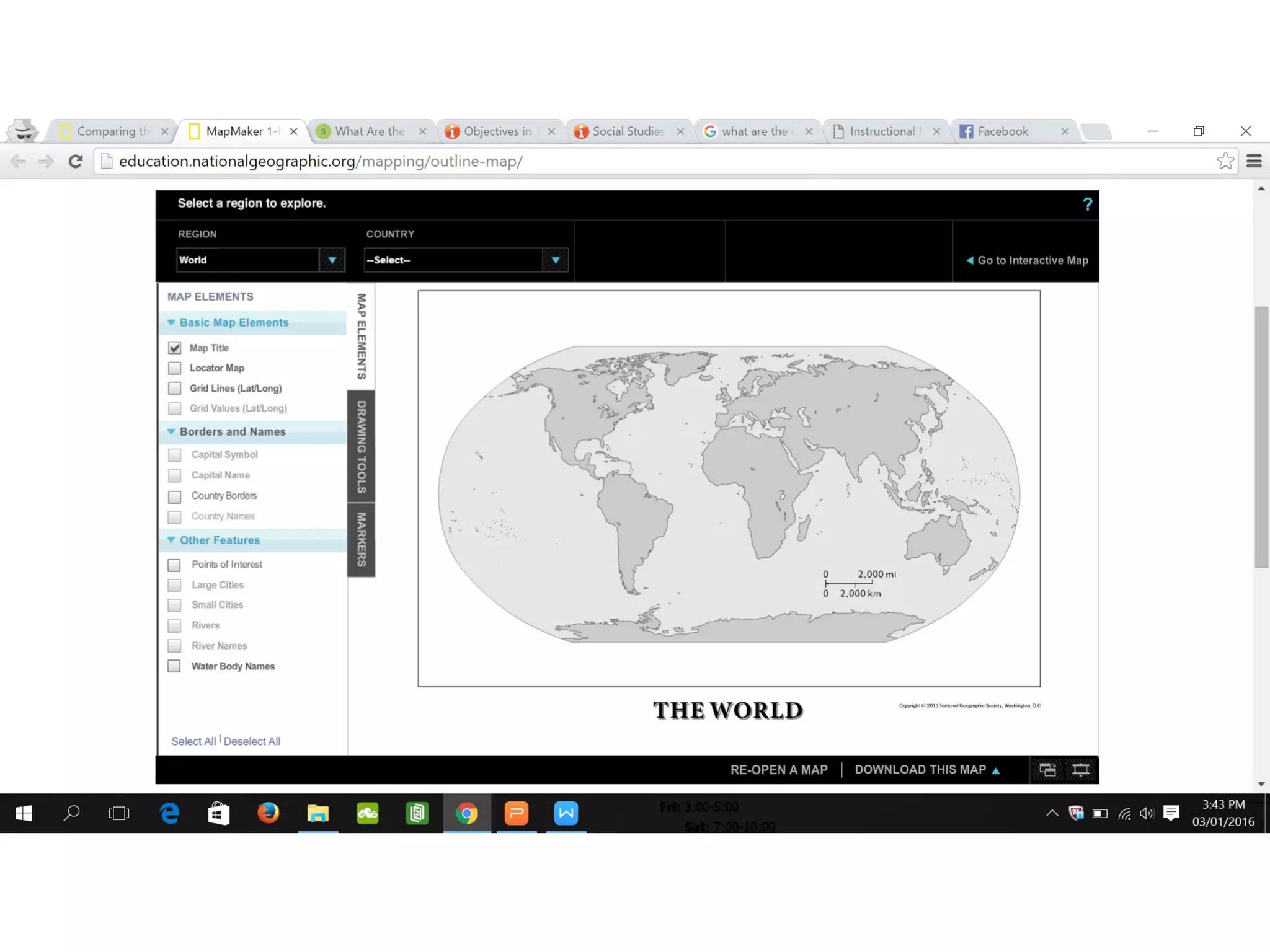Open Firefox from the taskbar
This screenshot has width=1270, height=952.
(268, 813)
